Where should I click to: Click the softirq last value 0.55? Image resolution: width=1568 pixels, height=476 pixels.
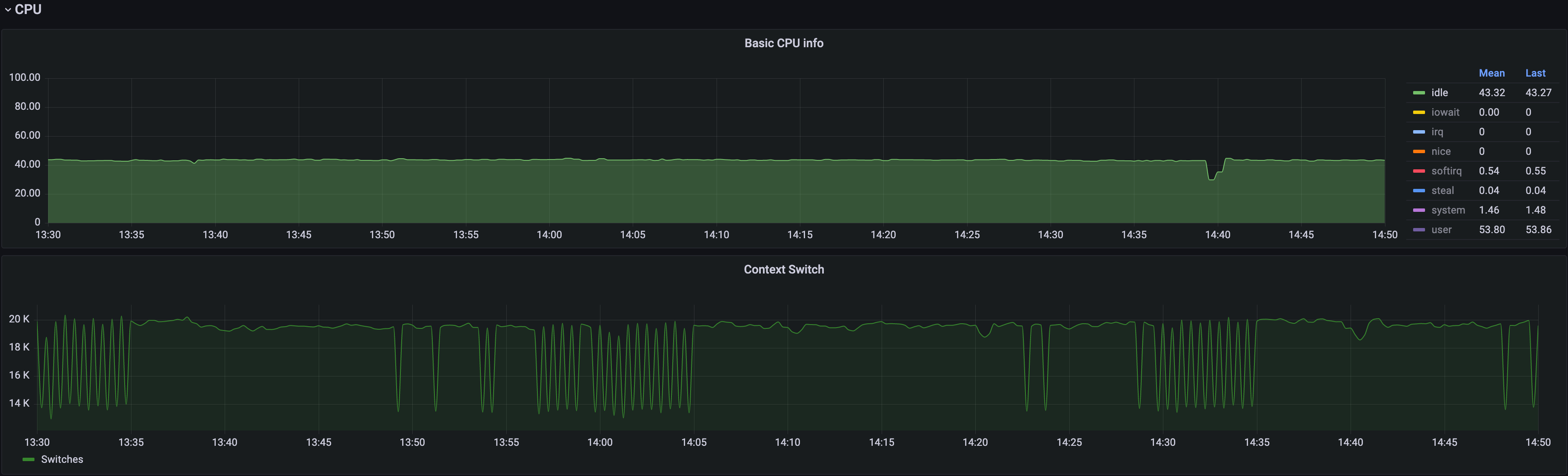pos(1535,171)
